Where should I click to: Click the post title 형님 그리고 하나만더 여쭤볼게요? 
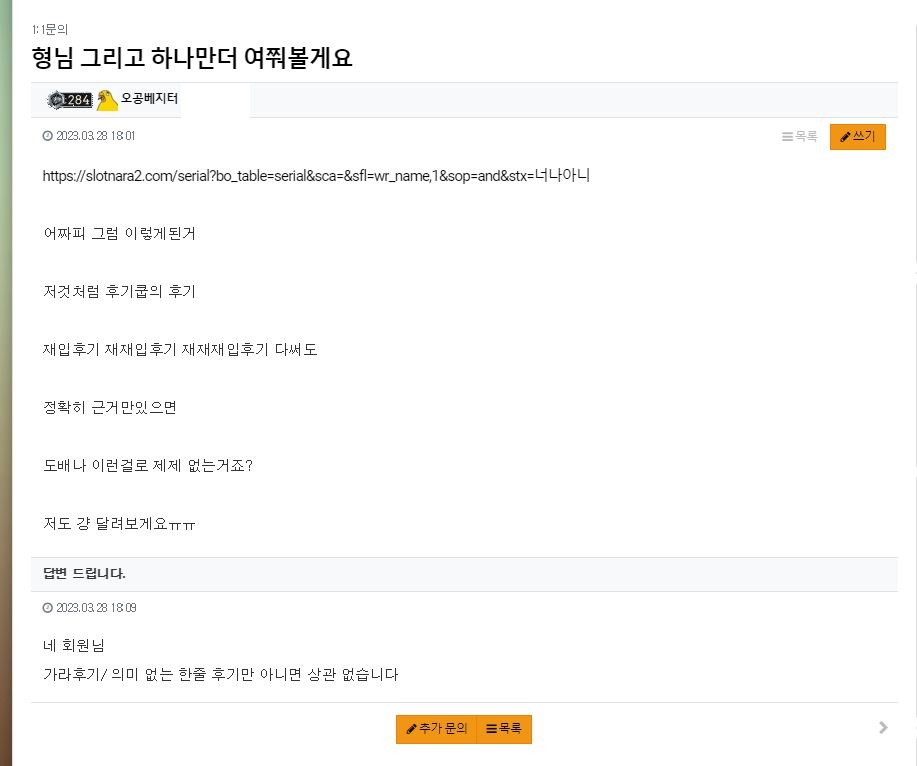pyautogui.click(x=192, y=58)
